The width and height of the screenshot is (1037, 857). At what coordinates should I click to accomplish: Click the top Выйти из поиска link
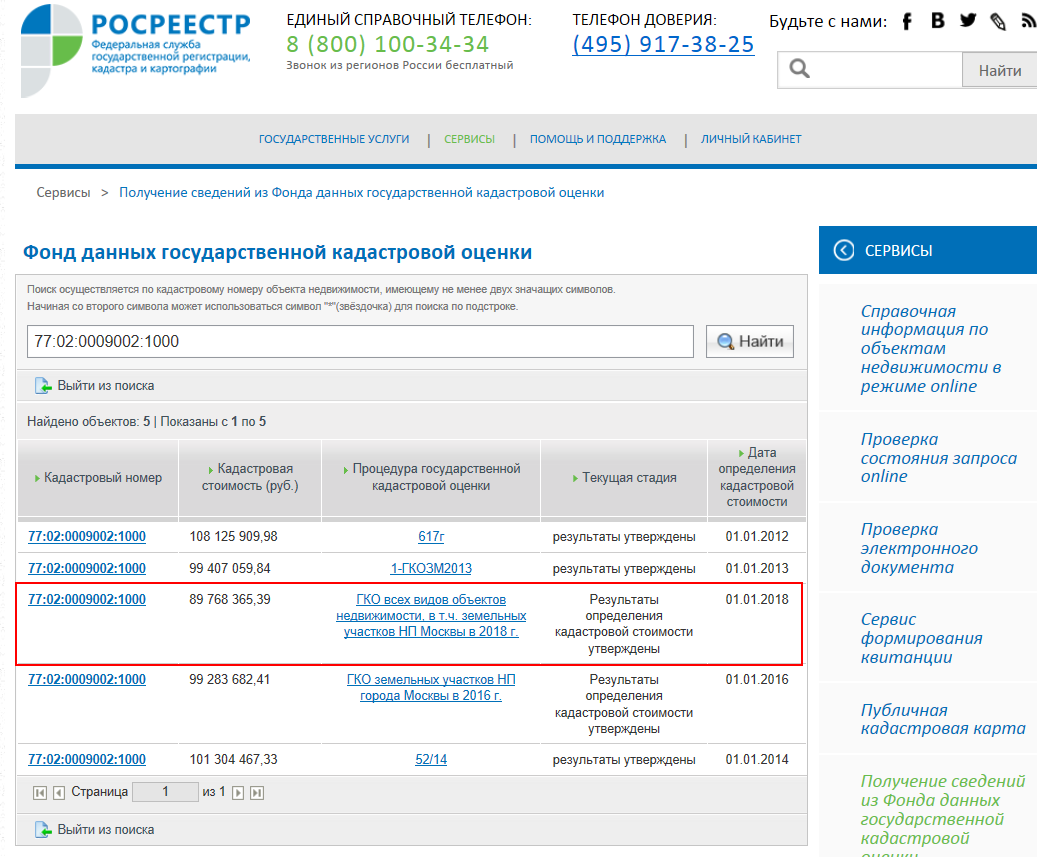coord(95,386)
